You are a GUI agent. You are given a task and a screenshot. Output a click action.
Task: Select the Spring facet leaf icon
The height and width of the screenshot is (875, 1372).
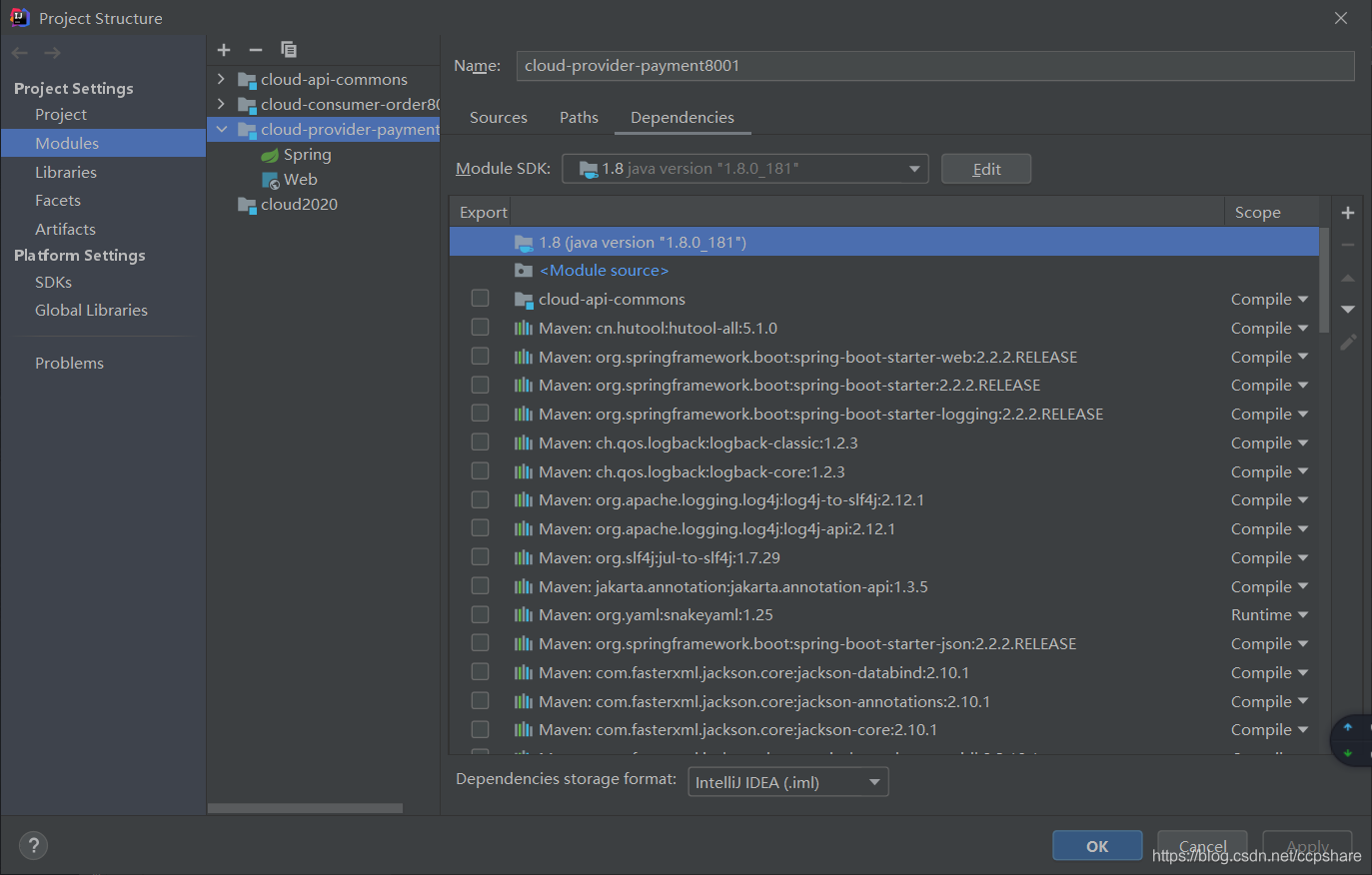point(270,155)
